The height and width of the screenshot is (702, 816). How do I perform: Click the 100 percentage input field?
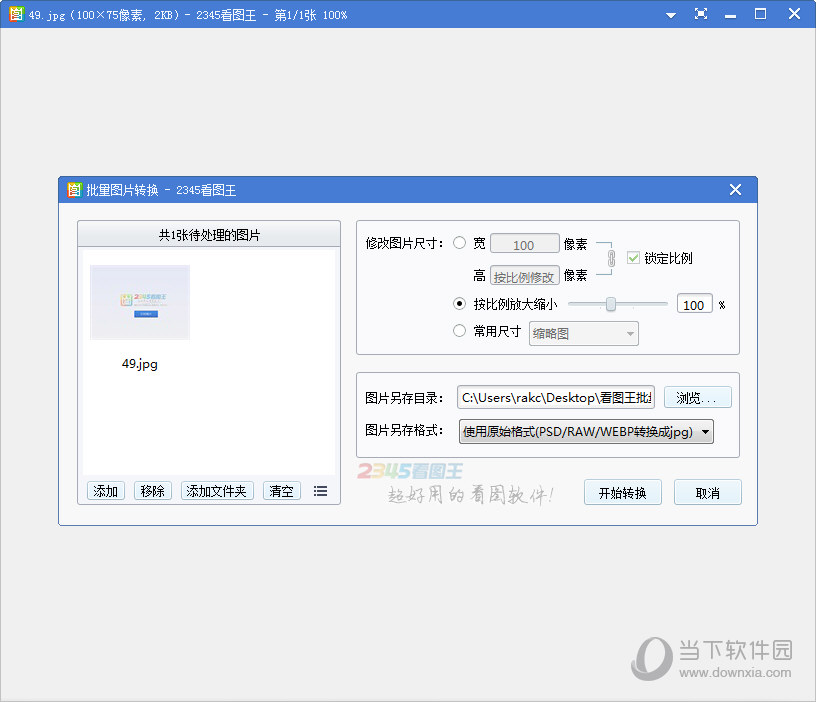[694, 304]
